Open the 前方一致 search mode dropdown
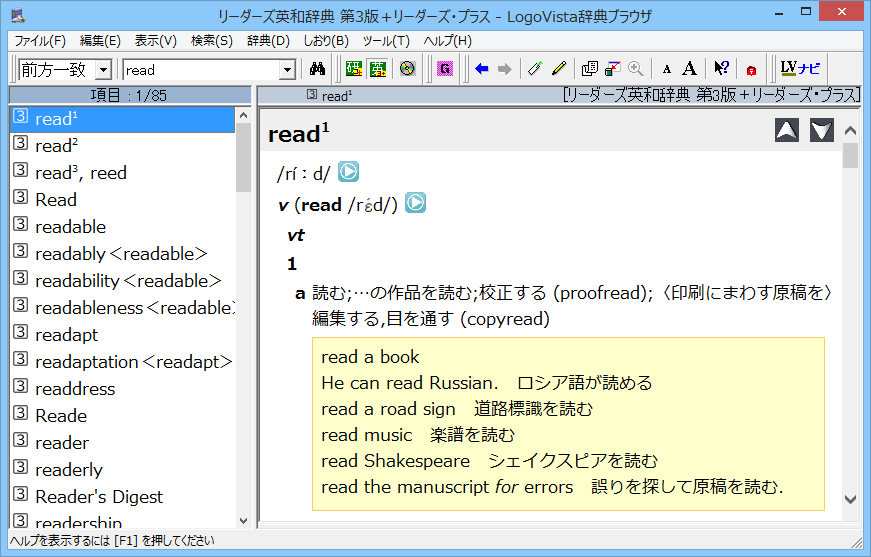Screen dimensions: 871x557 (104, 70)
